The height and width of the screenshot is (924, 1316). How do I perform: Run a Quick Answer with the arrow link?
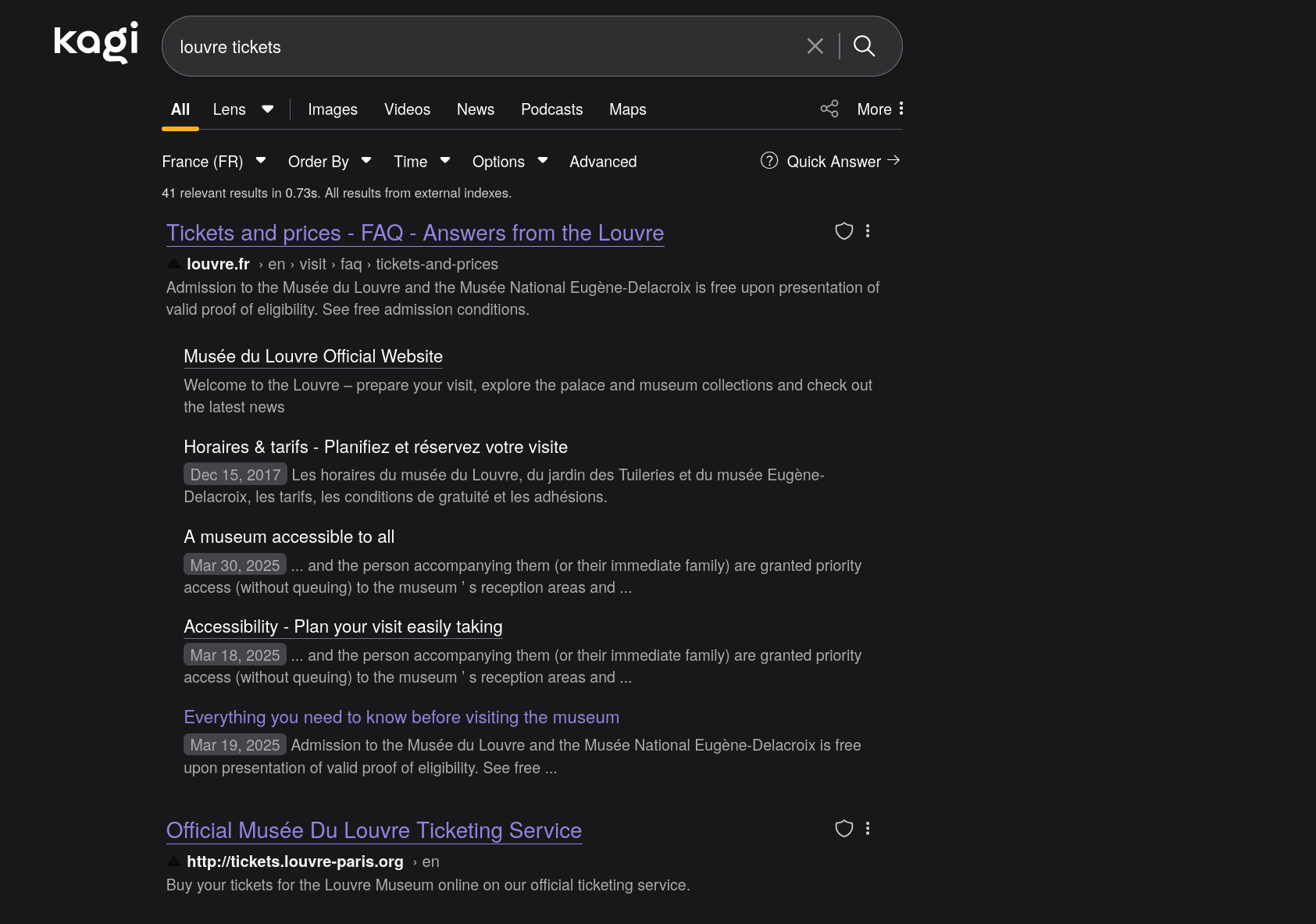point(893,160)
